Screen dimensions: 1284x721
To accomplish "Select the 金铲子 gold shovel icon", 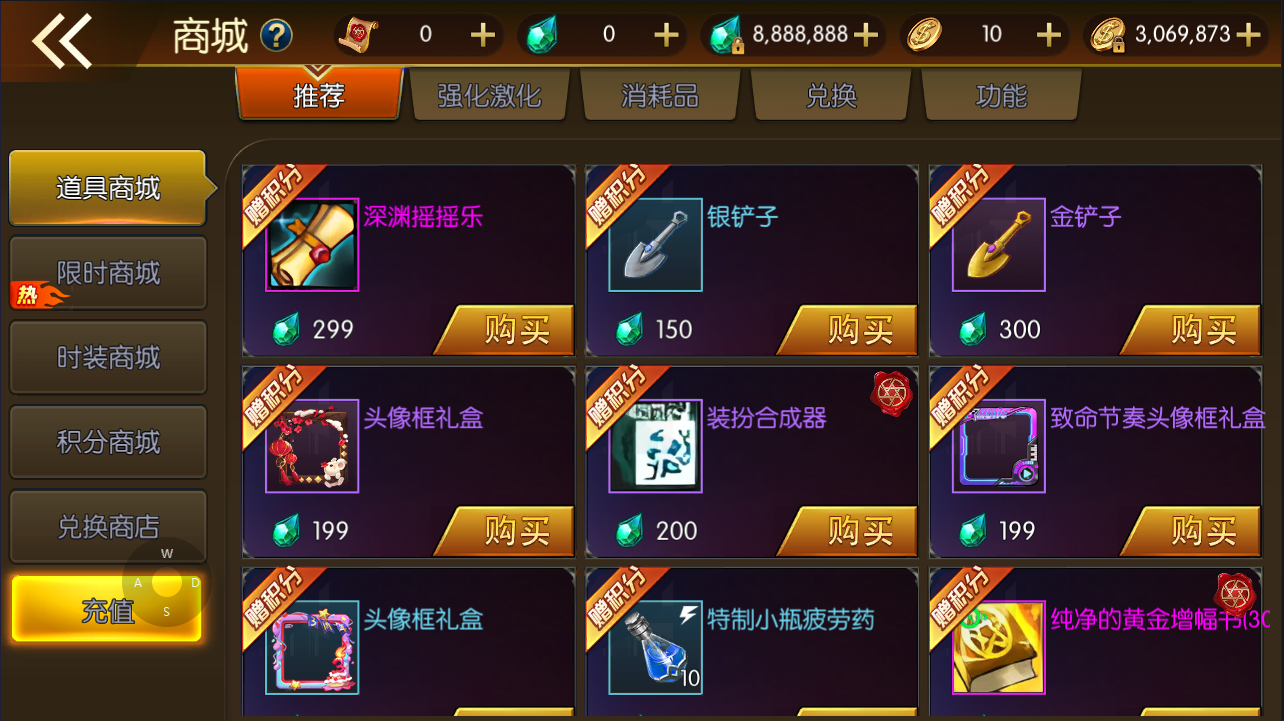I will point(998,245).
